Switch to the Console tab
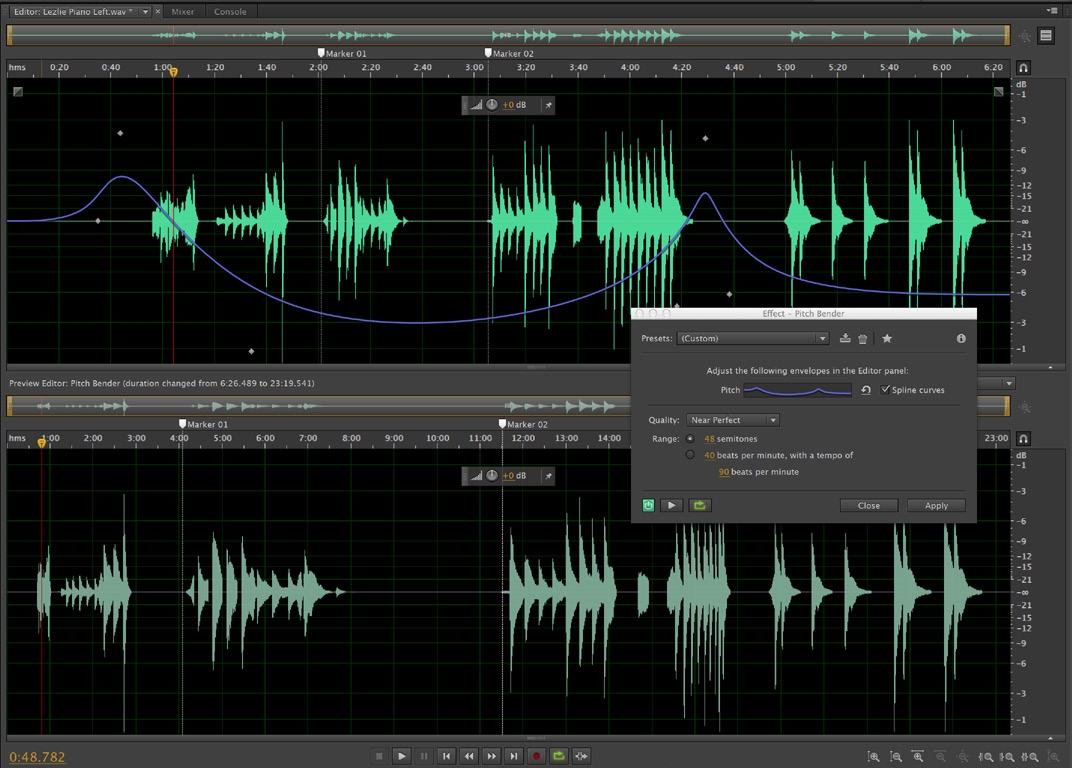 (x=230, y=12)
